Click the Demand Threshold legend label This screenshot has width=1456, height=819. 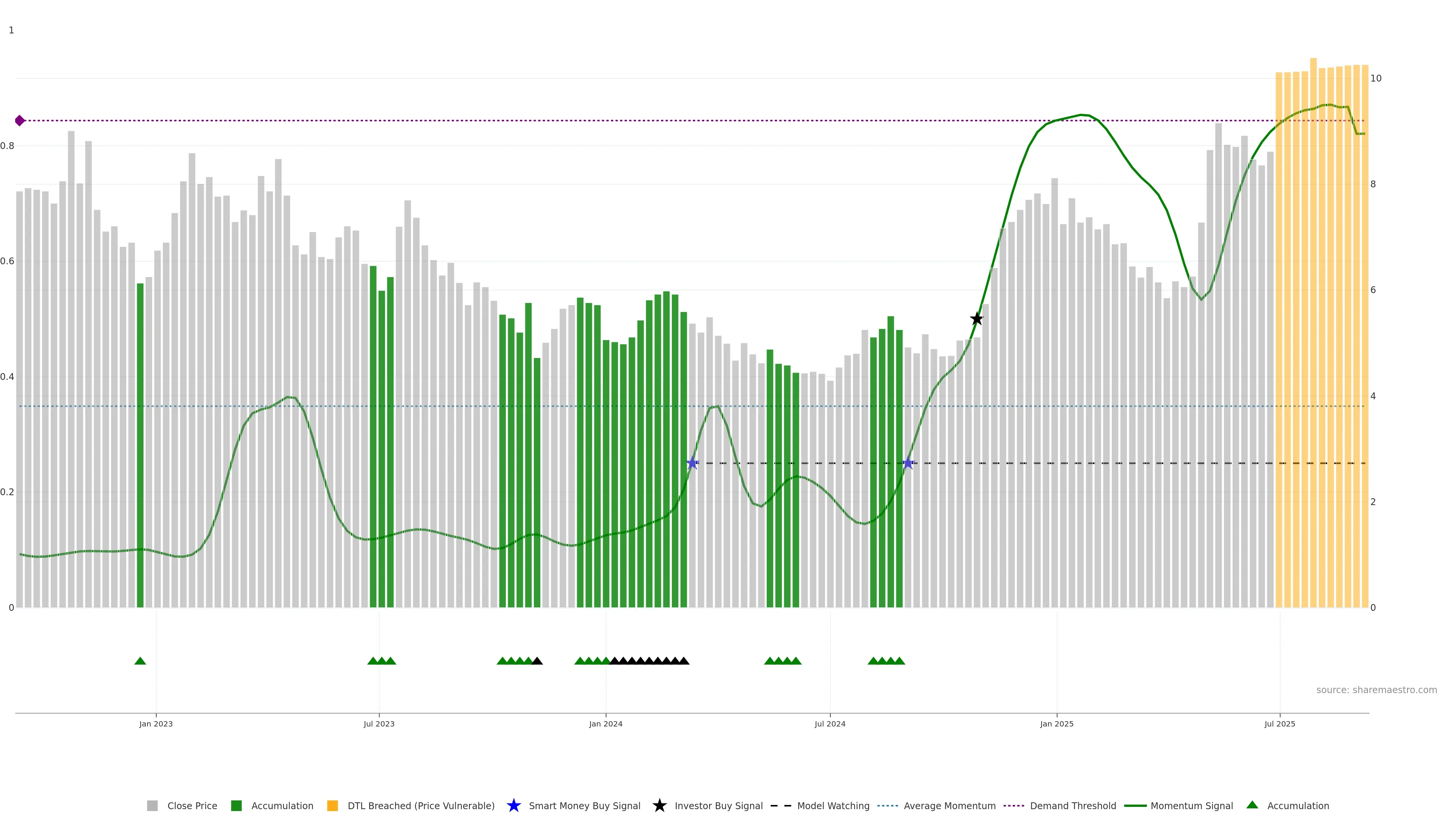[x=1073, y=805]
